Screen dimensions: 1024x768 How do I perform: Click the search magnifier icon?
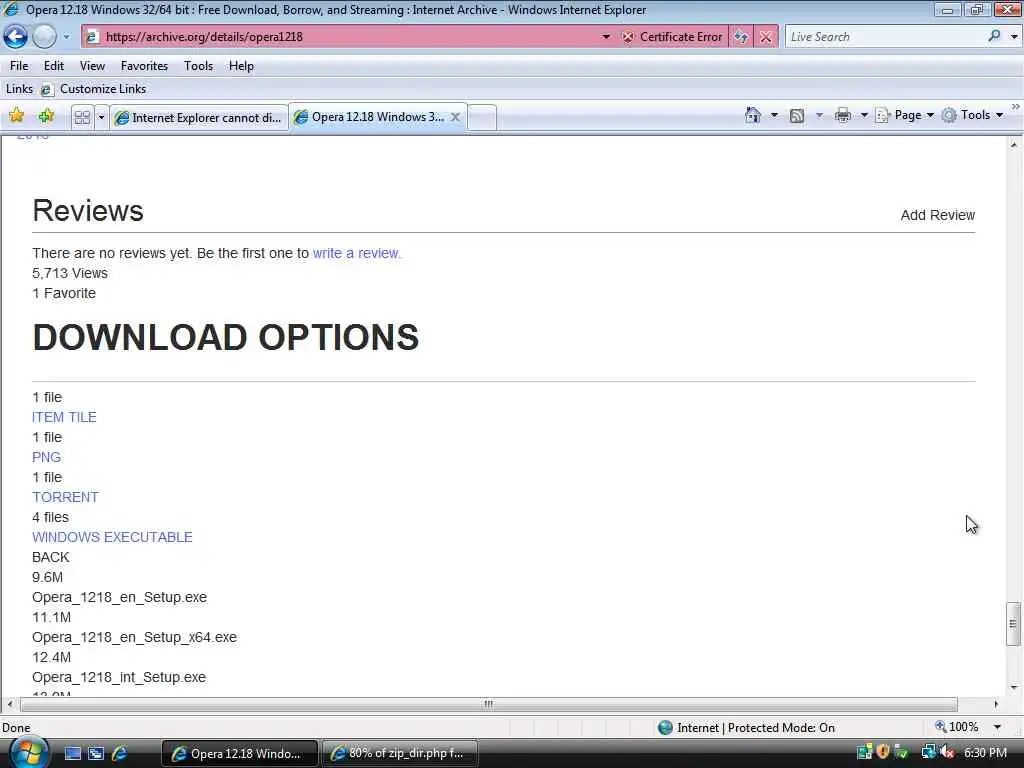click(x=995, y=36)
